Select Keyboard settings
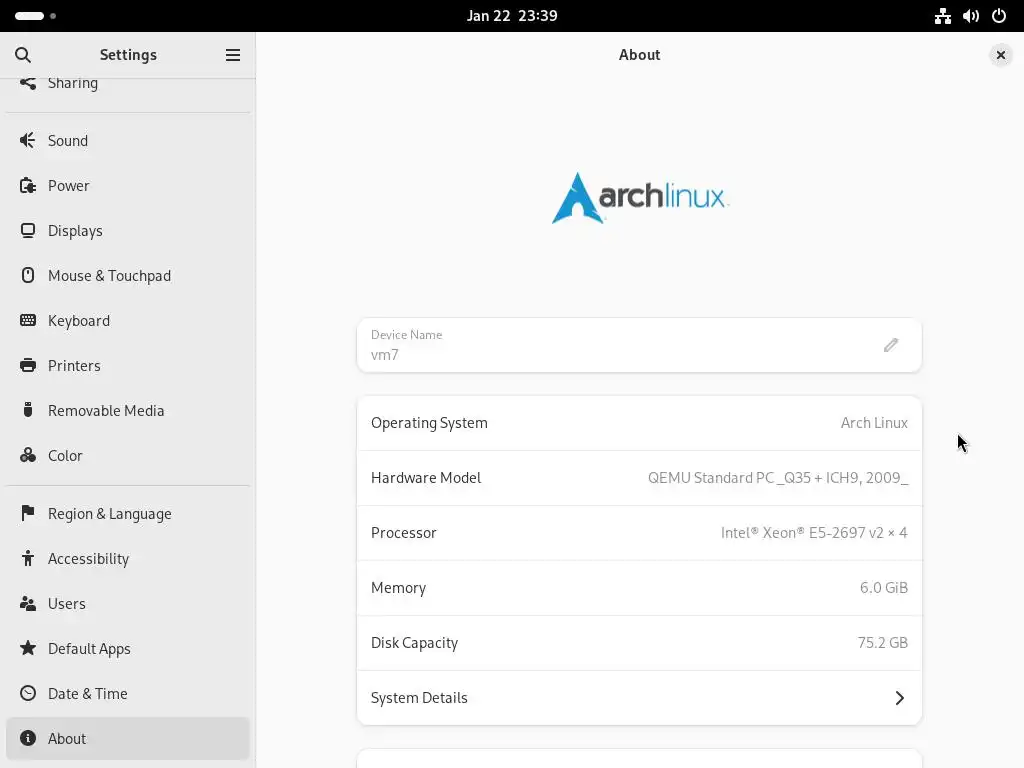This screenshot has width=1024, height=768. [128, 321]
